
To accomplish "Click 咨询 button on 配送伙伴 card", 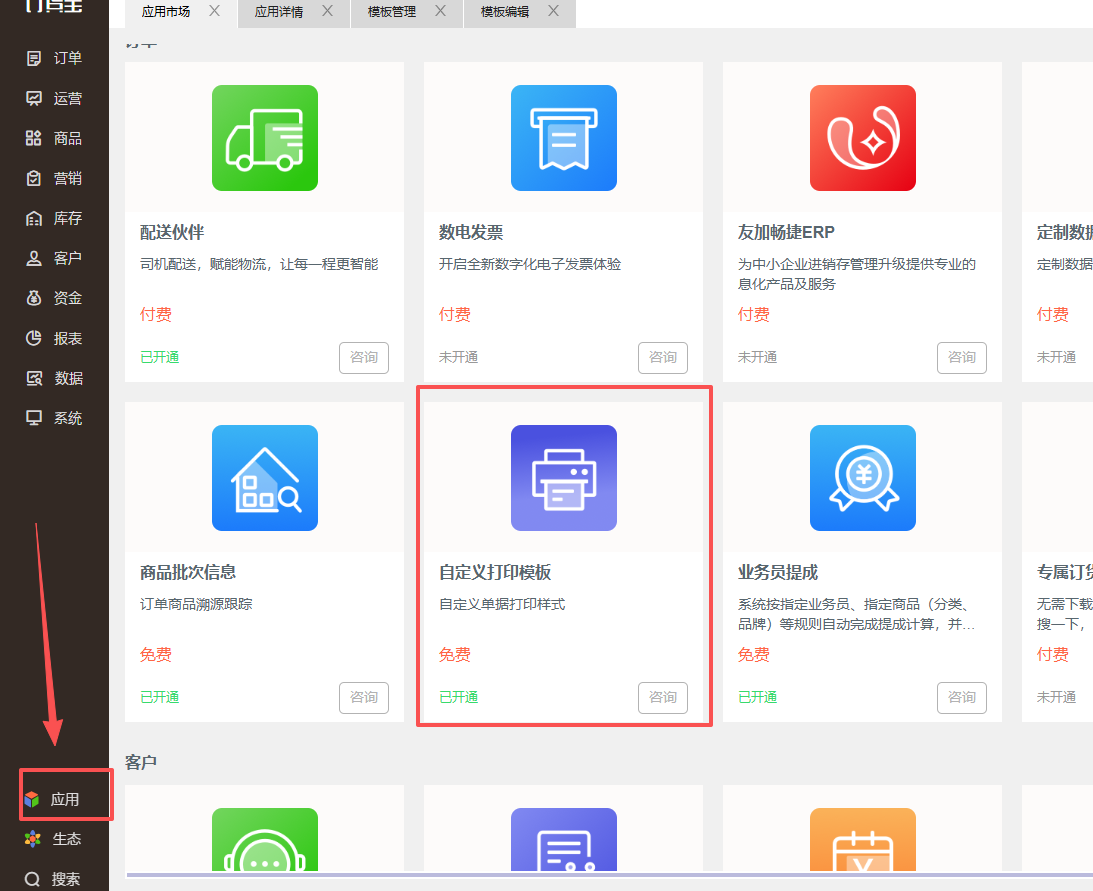I will point(364,358).
